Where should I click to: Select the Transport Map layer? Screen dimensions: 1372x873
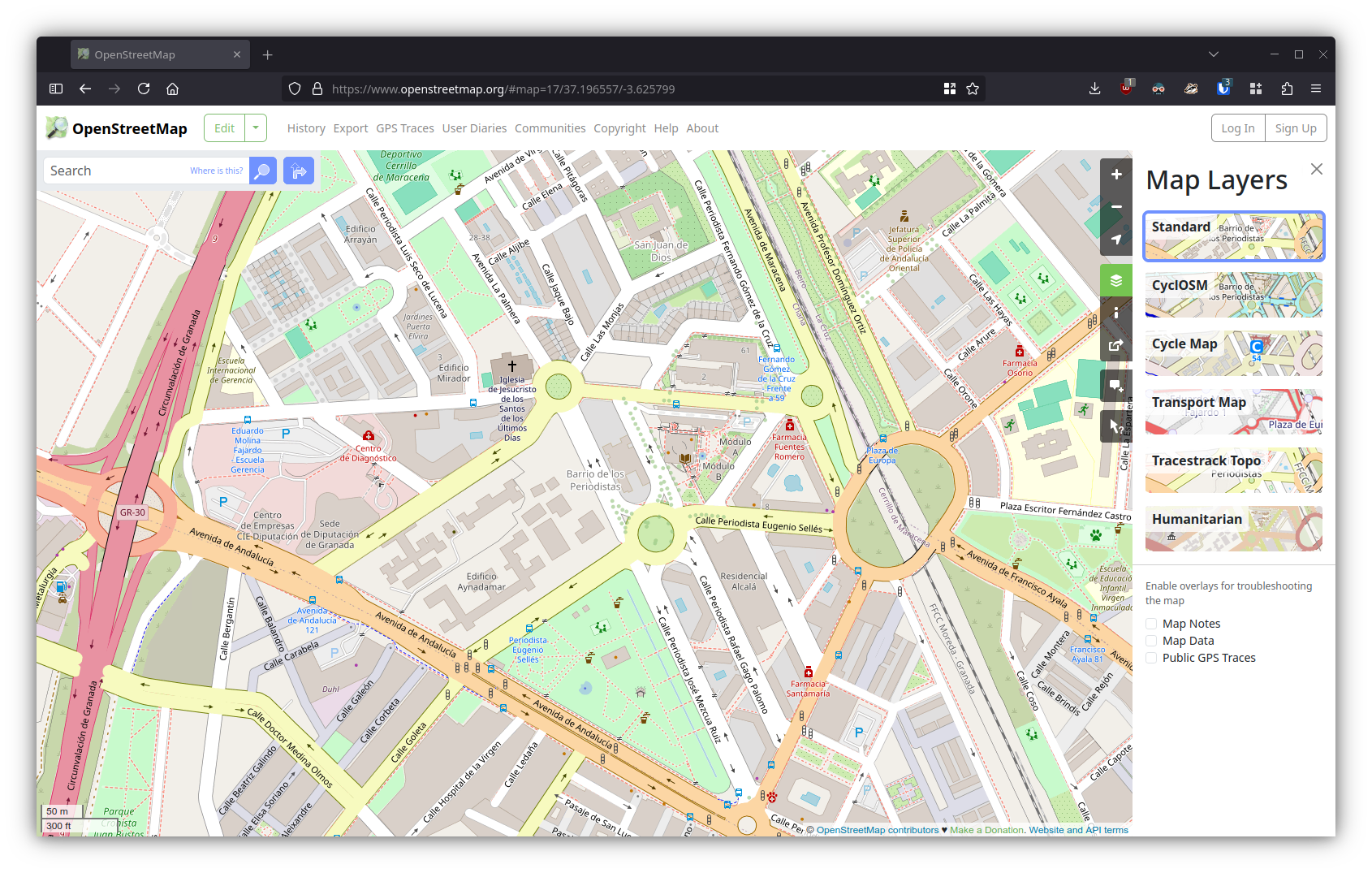(x=1234, y=412)
